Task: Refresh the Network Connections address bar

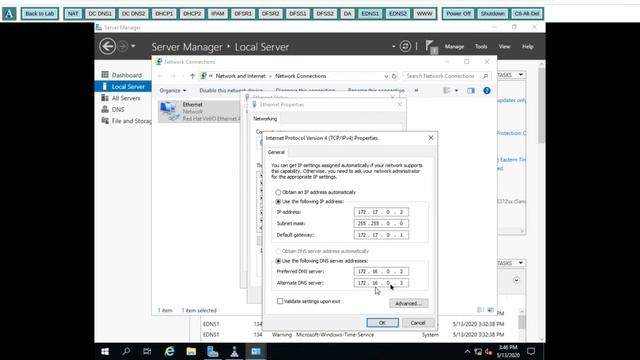Action: click(394, 76)
